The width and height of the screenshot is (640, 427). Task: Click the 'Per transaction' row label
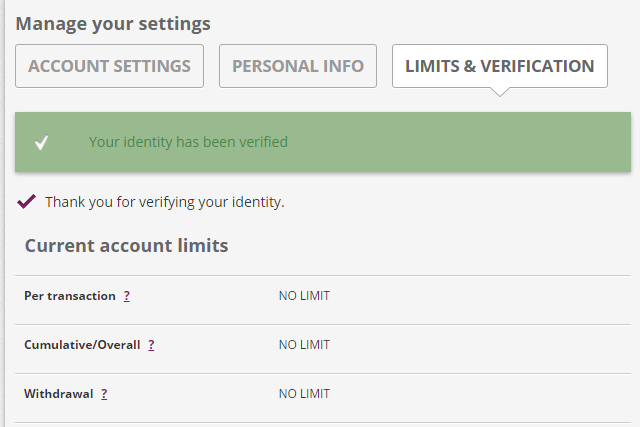[x=70, y=296]
